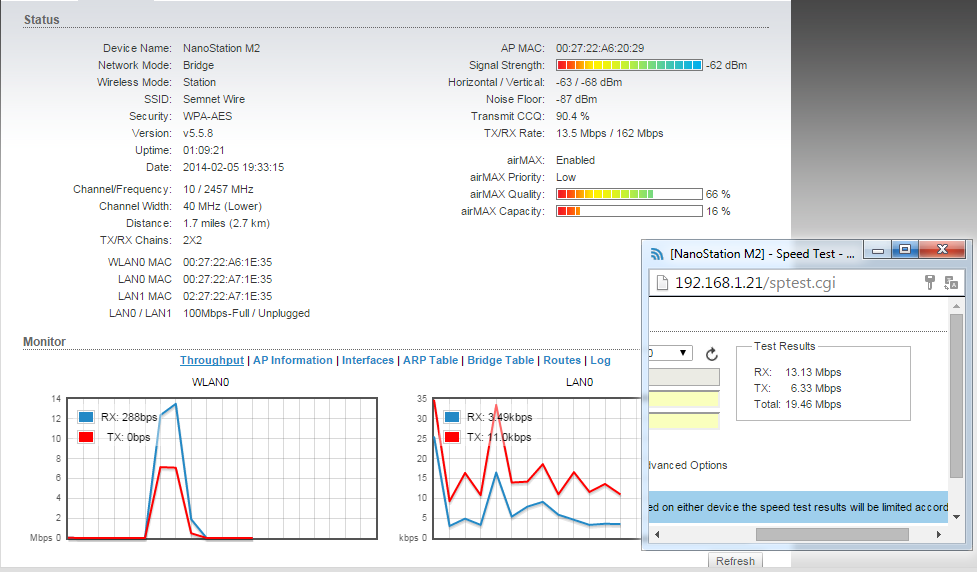
Task: Click the first yellow input field in Speed Test
Action: pyautogui.click(x=684, y=399)
